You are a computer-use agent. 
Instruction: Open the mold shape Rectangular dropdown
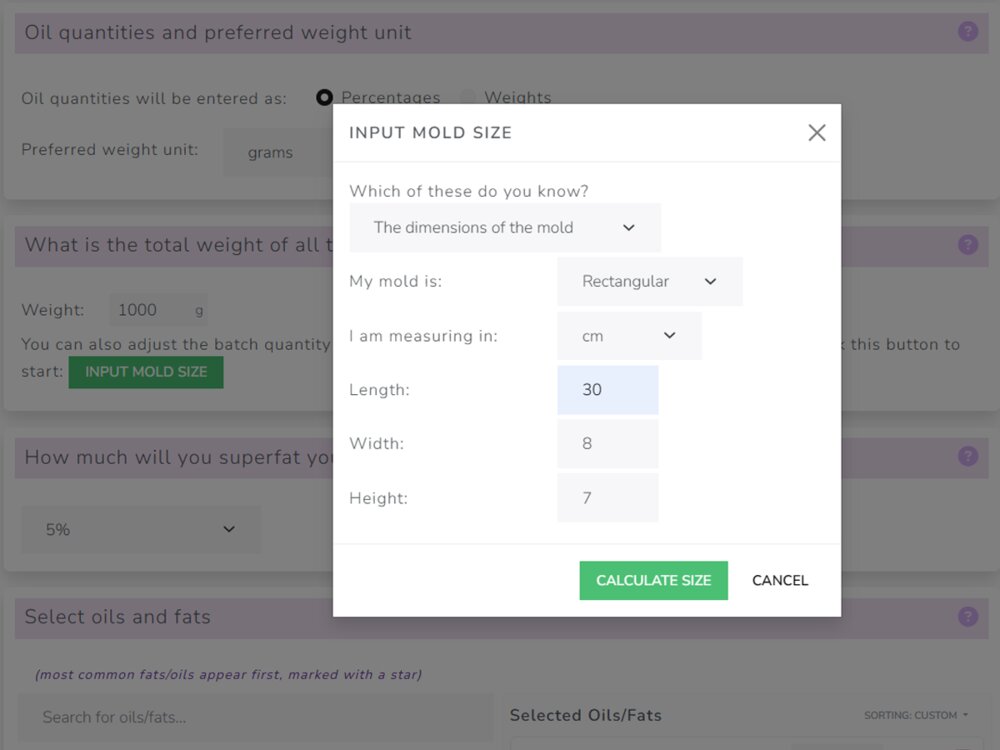(x=649, y=282)
